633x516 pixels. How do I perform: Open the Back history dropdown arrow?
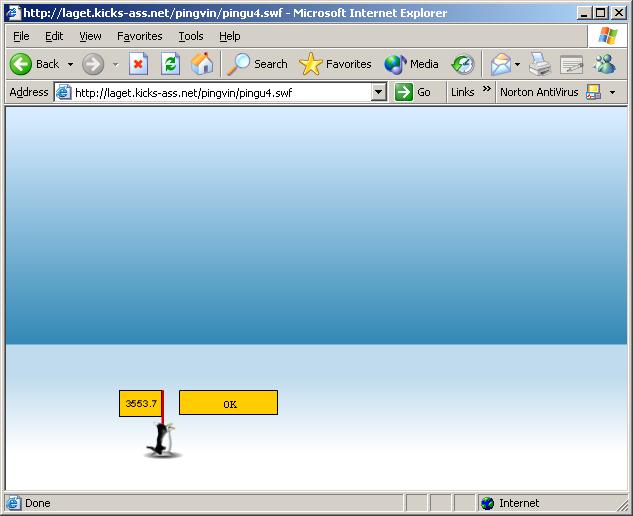coord(70,64)
